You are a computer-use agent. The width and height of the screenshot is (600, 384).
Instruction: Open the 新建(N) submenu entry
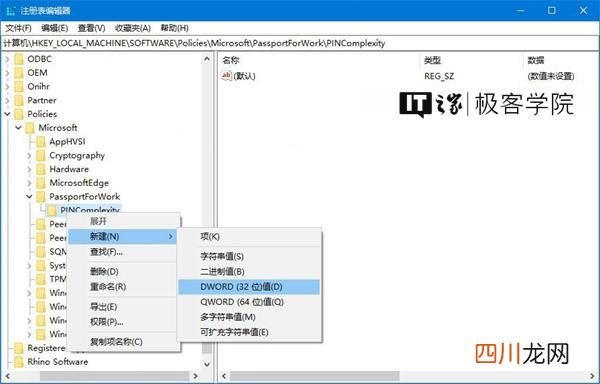point(123,237)
